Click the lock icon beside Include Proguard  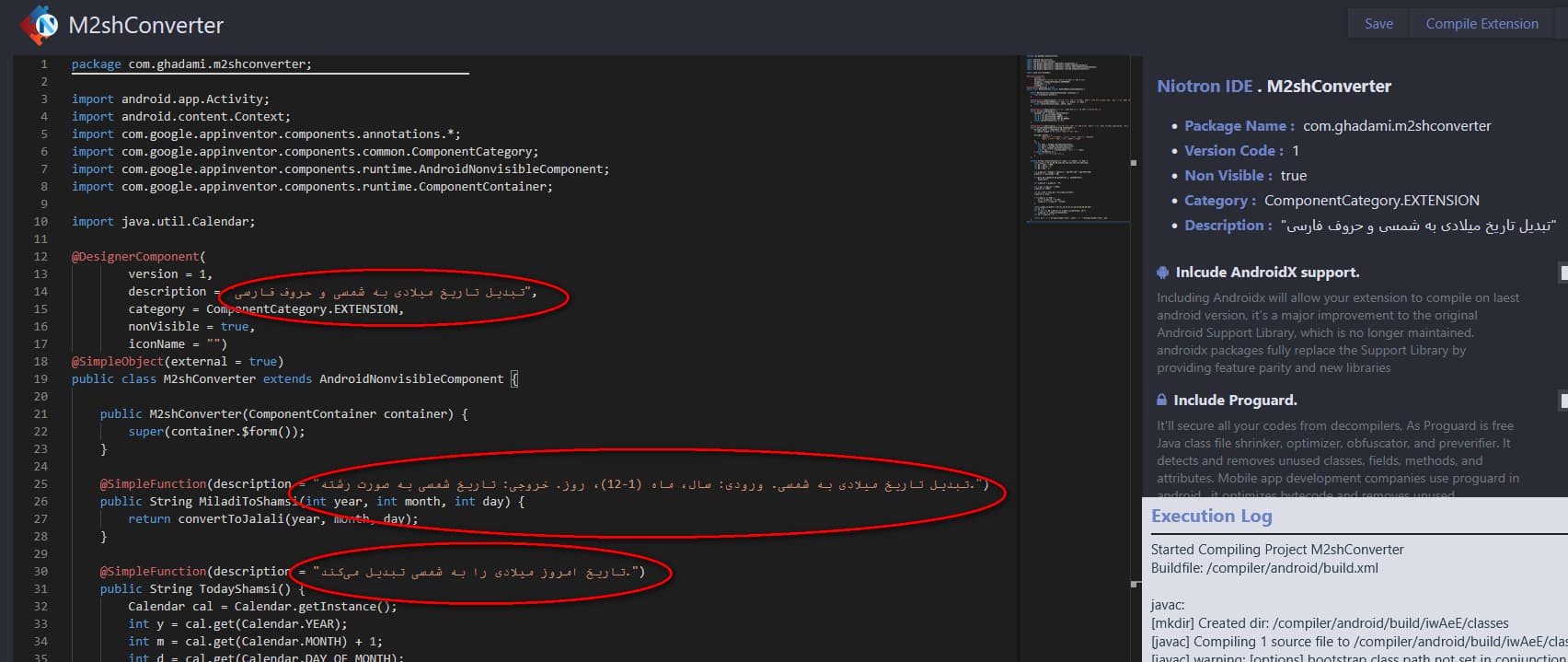pos(1162,400)
